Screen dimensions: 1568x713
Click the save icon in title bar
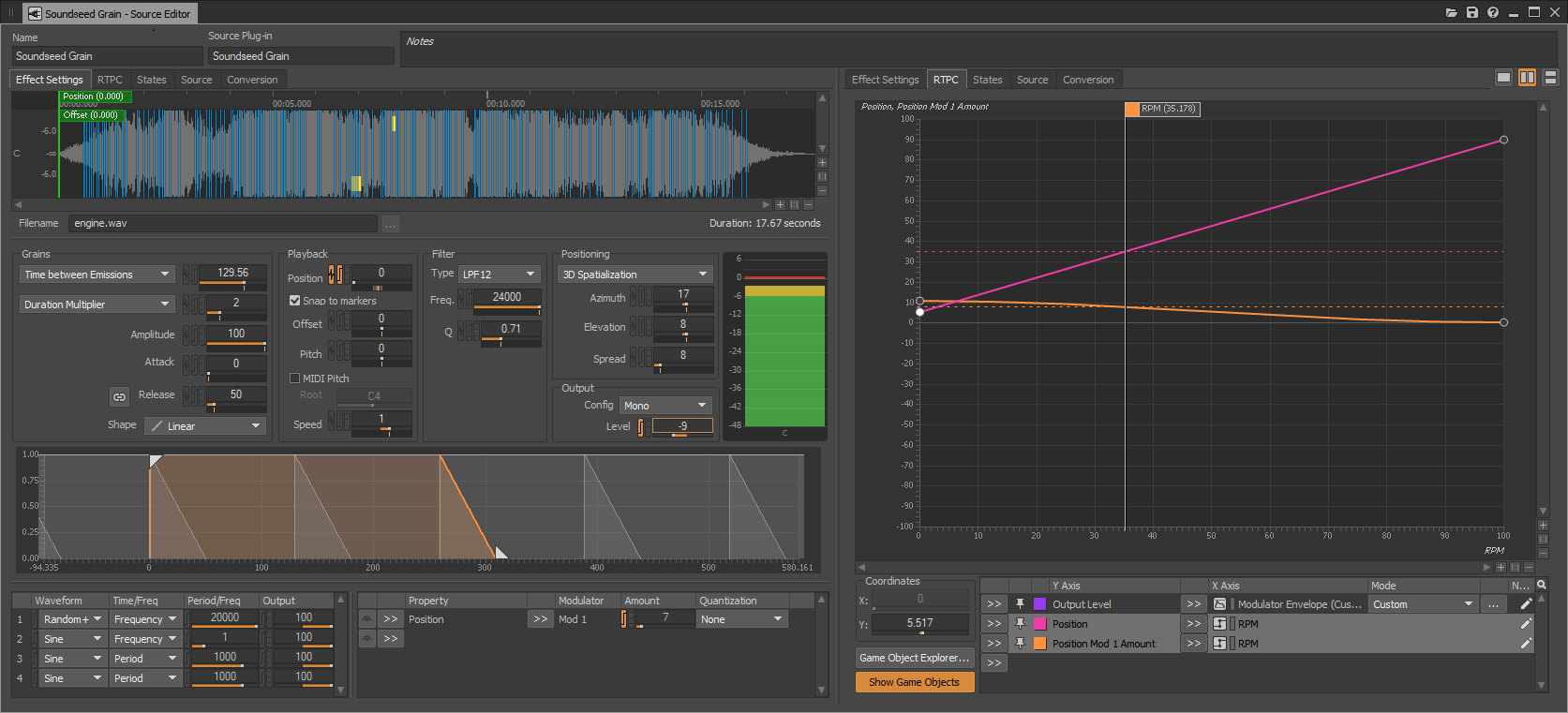[x=1472, y=12]
